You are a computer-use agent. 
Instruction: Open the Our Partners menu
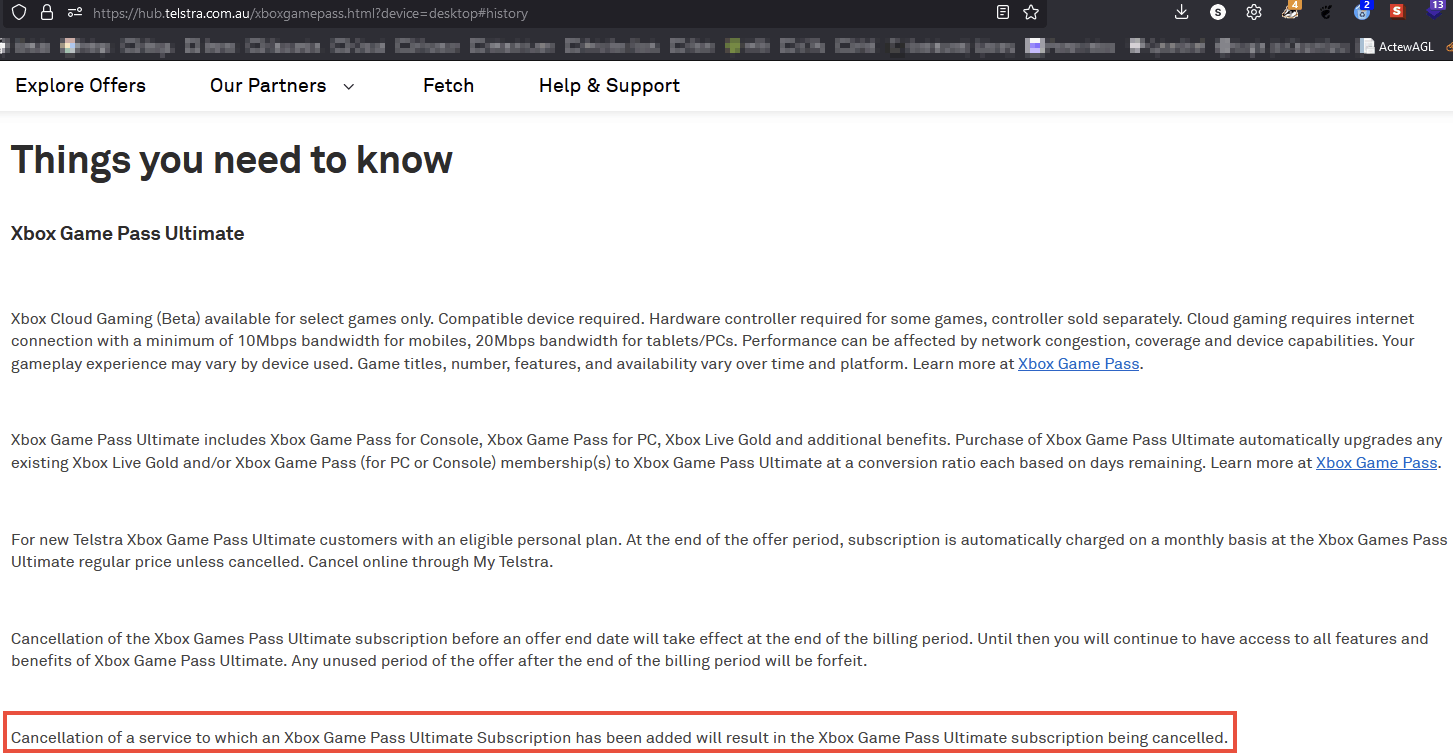268,86
